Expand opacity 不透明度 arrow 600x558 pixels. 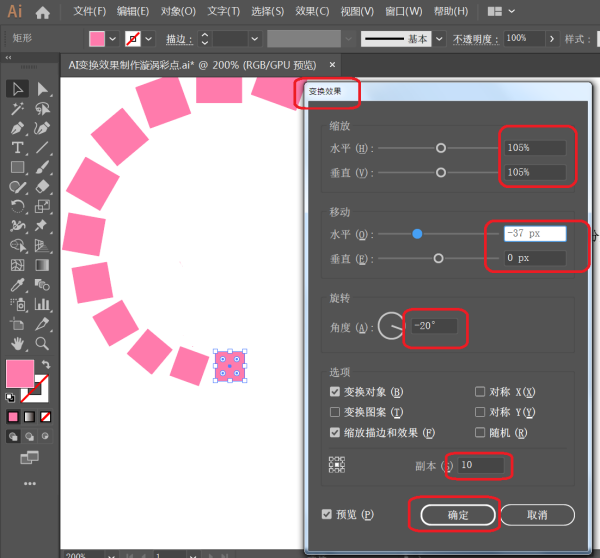[x=552, y=39]
